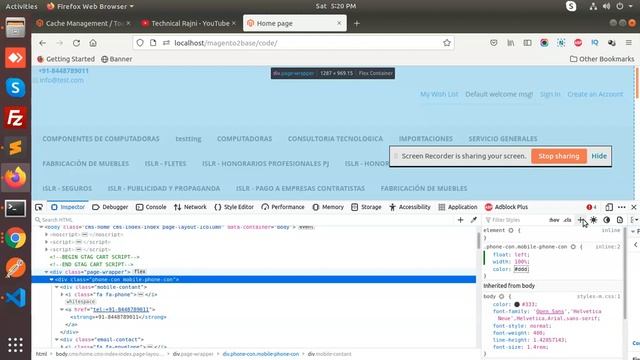The width and height of the screenshot is (640, 360).
Task: Click Stop sharing button
Action: pyautogui.click(x=559, y=156)
